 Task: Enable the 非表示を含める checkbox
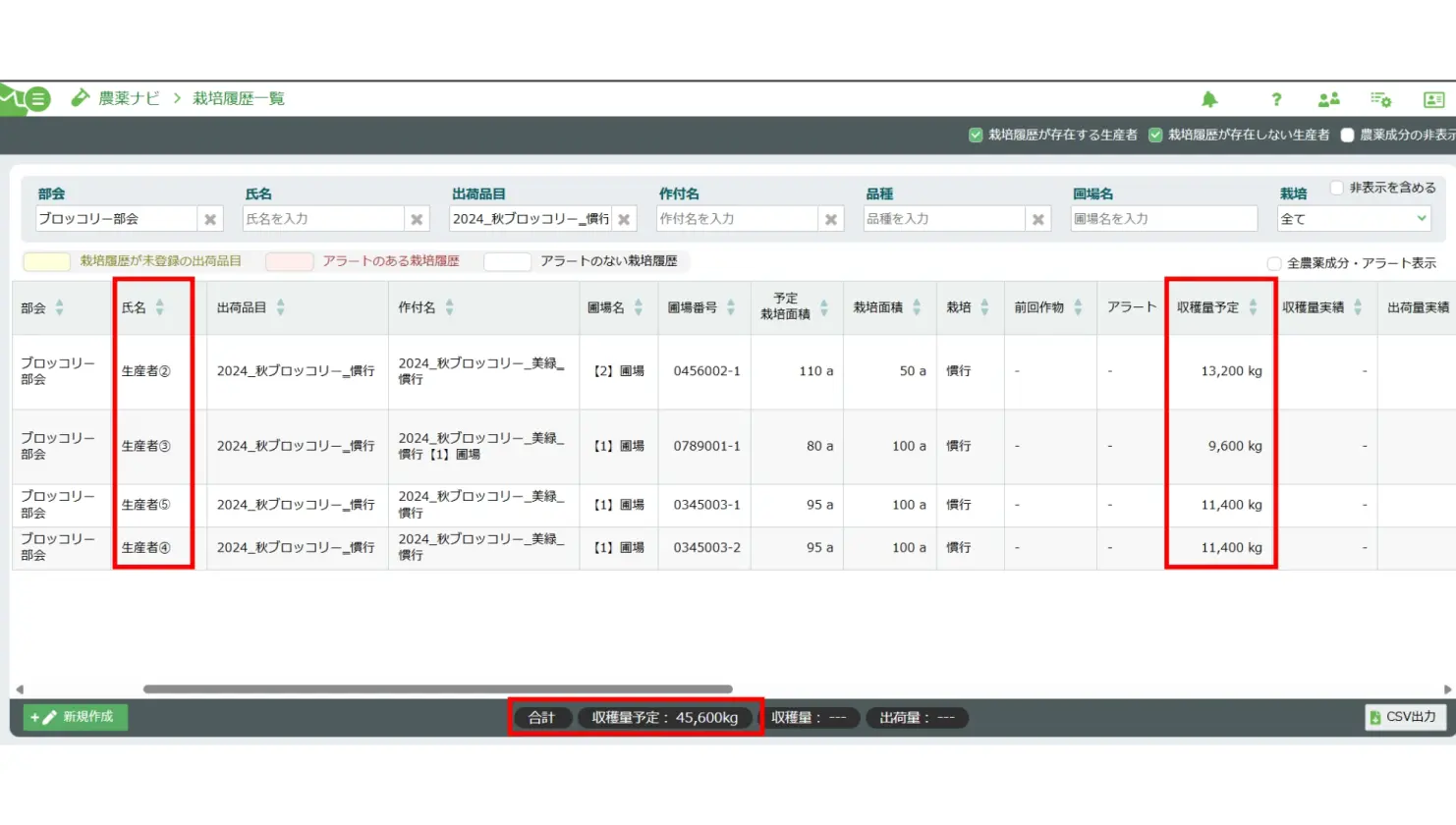pyautogui.click(x=1336, y=188)
